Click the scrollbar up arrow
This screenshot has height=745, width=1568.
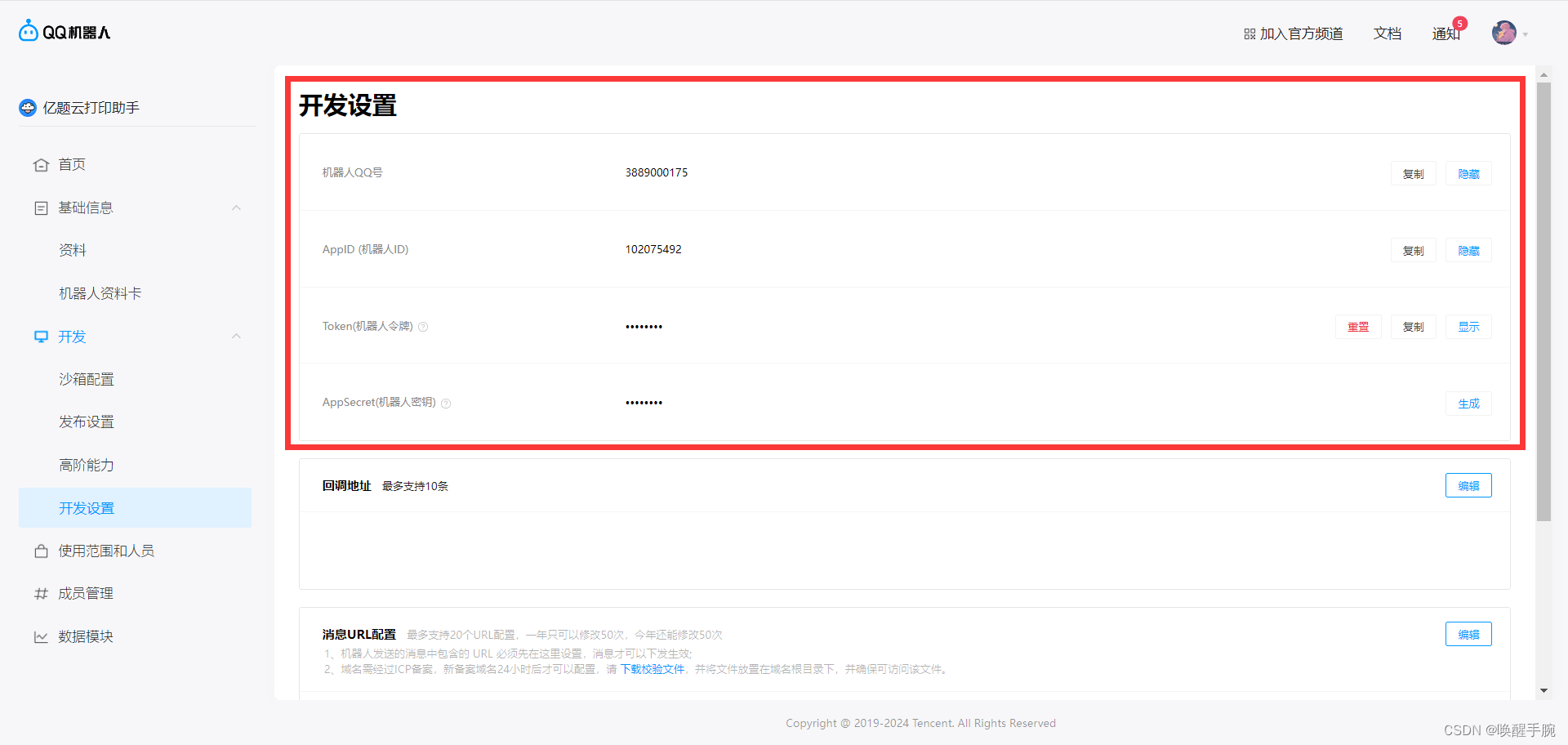[1543, 74]
